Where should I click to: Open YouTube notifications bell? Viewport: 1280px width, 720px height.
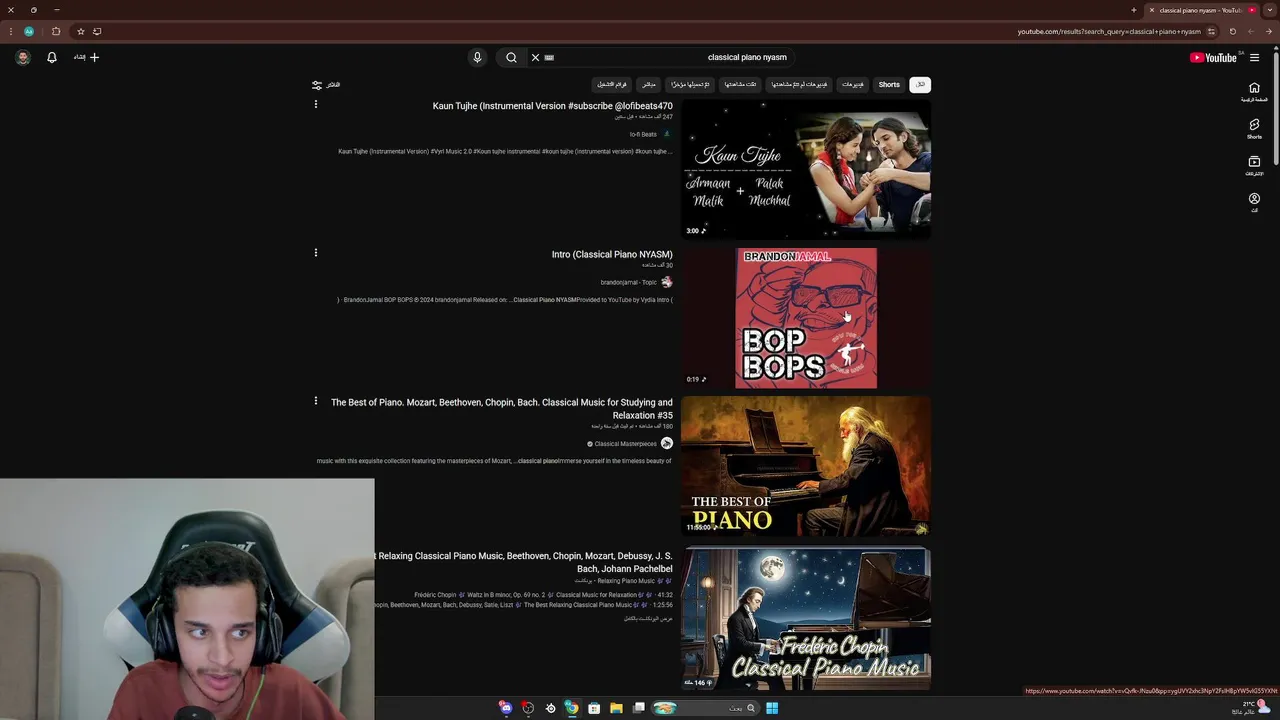[52, 57]
